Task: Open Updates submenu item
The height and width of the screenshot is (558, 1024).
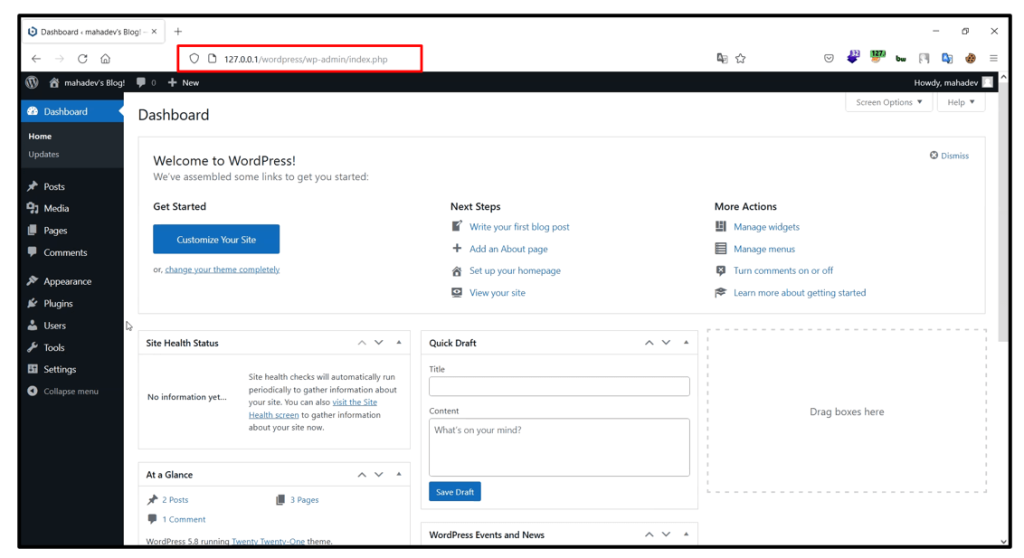Action: click(44, 154)
